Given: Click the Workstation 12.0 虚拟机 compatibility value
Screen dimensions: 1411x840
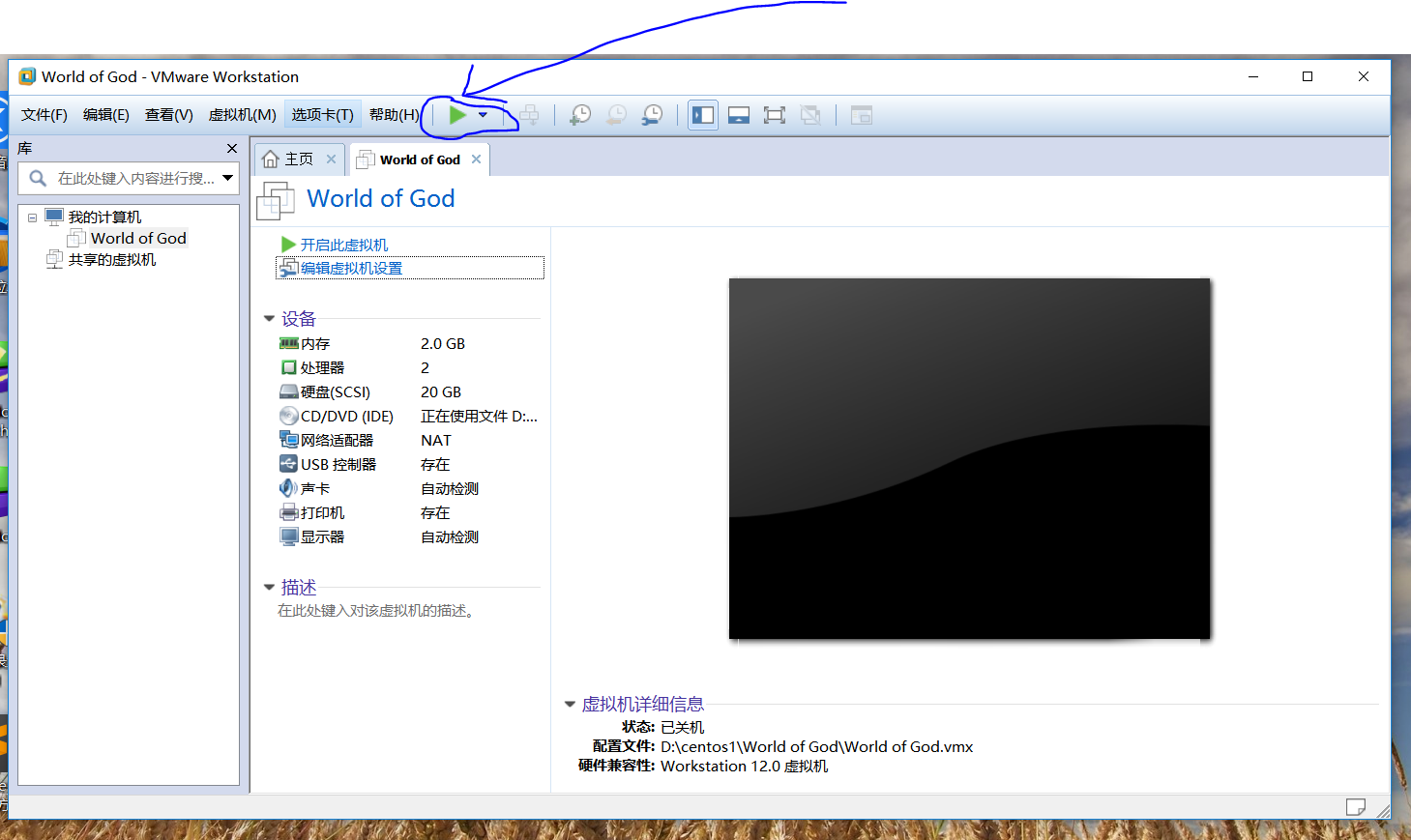Looking at the screenshot, I should pyautogui.click(x=745, y=767).
